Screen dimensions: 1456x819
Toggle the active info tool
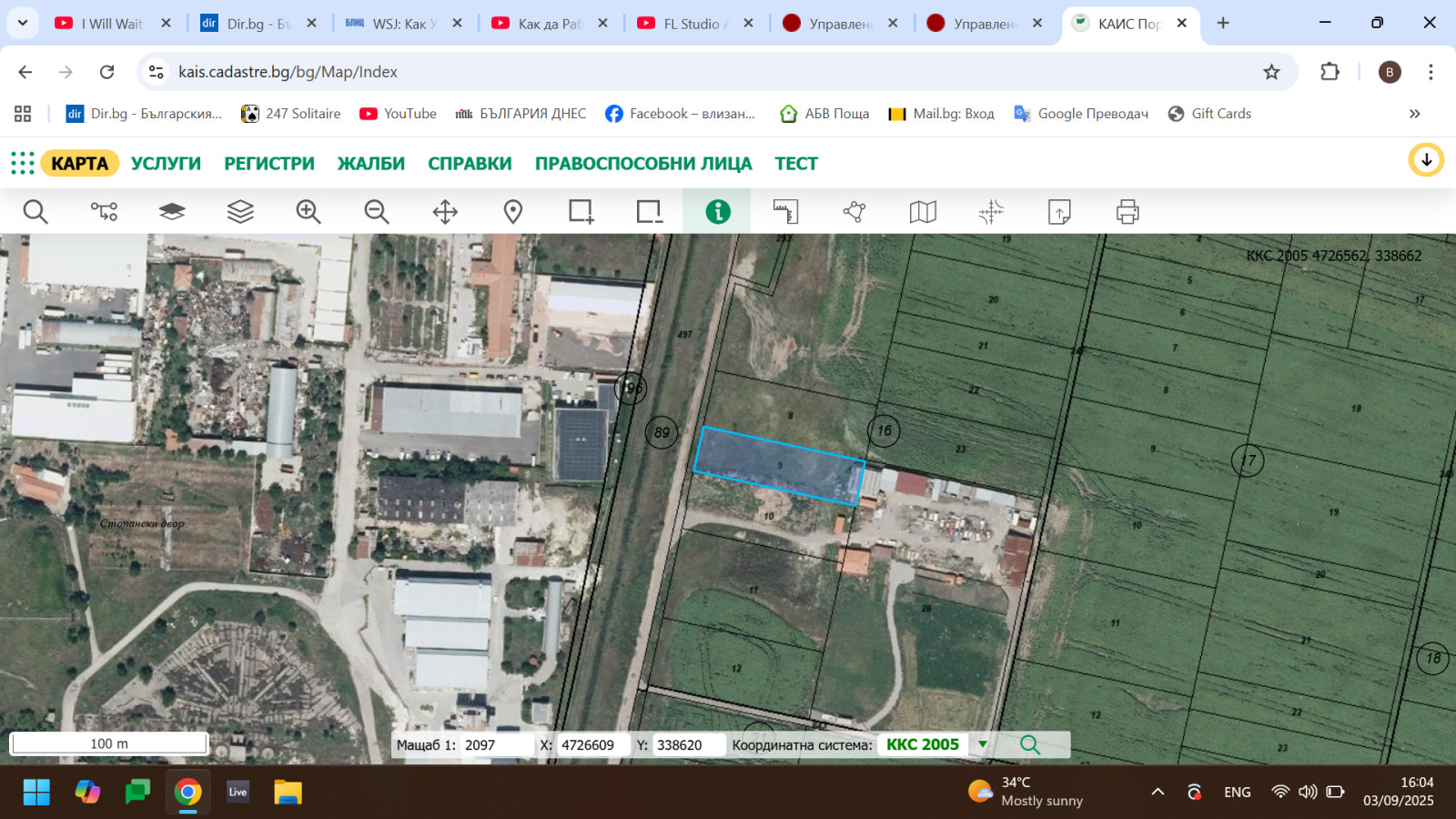pos(716,211)
